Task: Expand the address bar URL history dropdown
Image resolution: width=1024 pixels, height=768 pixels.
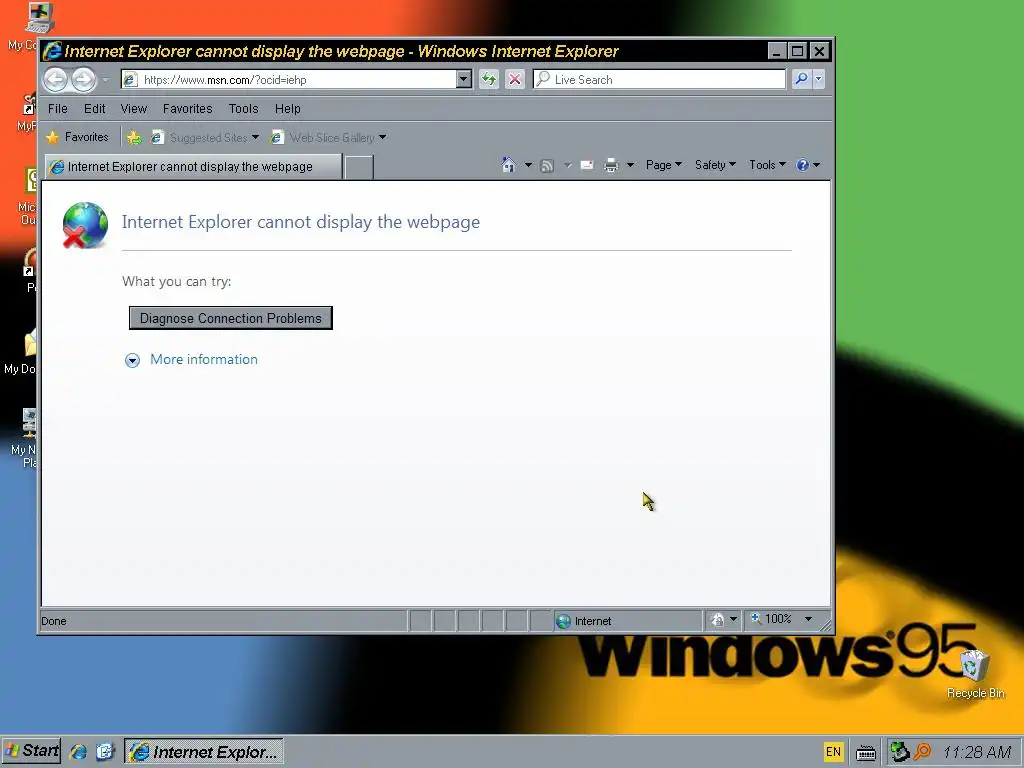Action: tap(464, 80)
